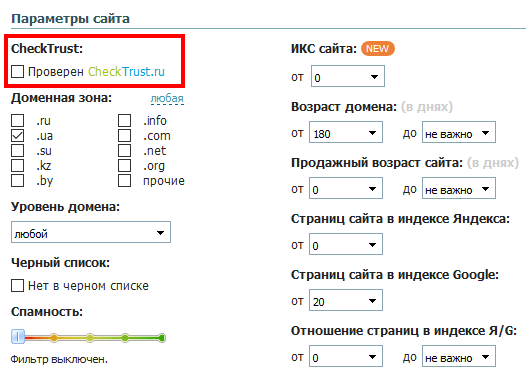Click the dark green end point of Спамность slider
528x370 pixels.
coord(162,338)
